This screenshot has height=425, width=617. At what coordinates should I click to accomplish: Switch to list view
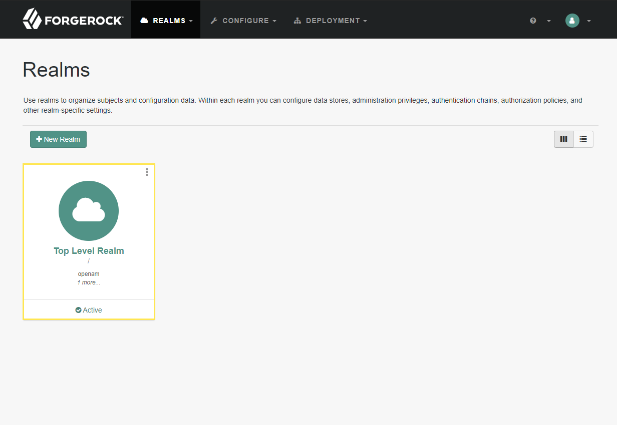coord(584,139)
